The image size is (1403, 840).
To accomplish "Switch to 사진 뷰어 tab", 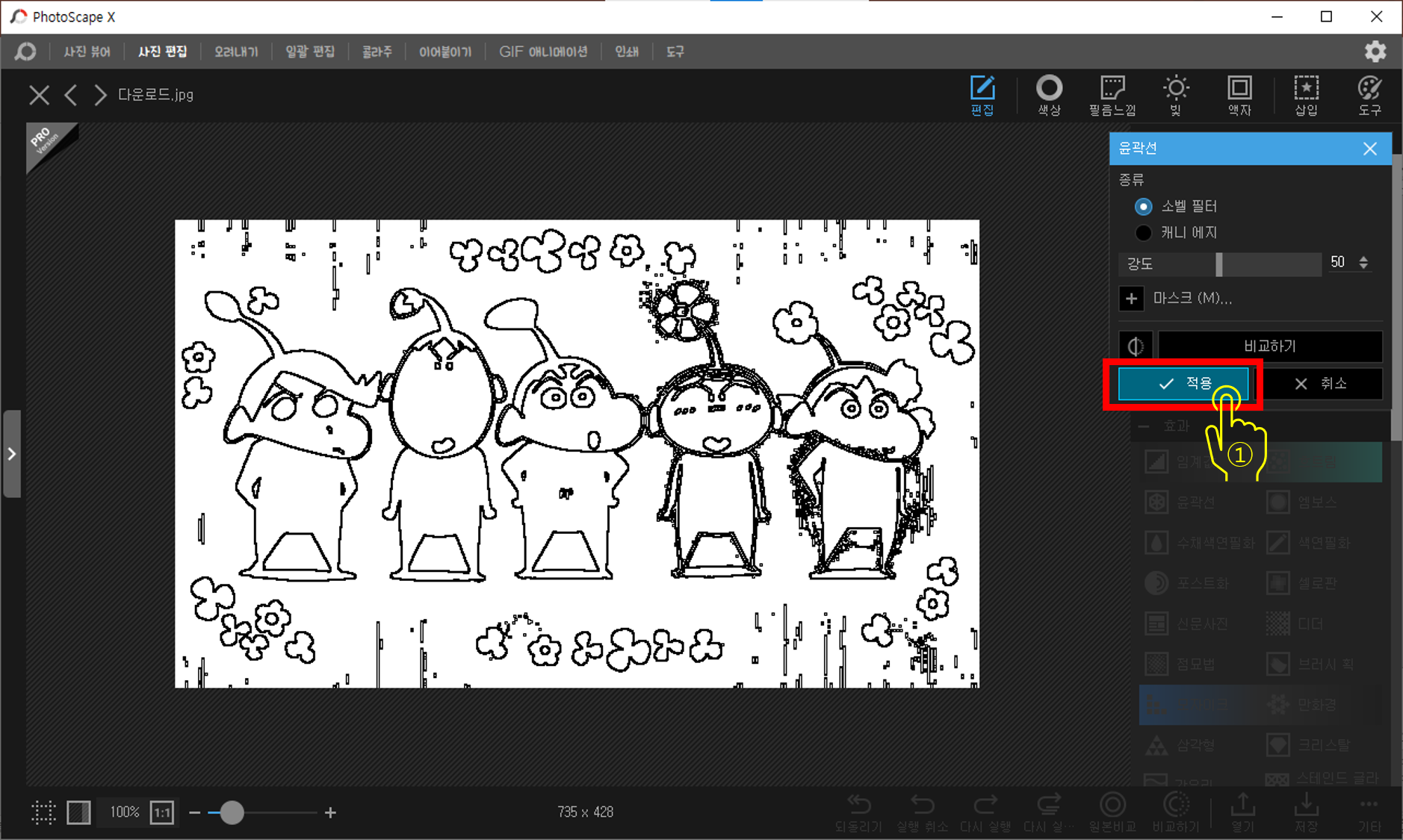I will coord(87,52).
